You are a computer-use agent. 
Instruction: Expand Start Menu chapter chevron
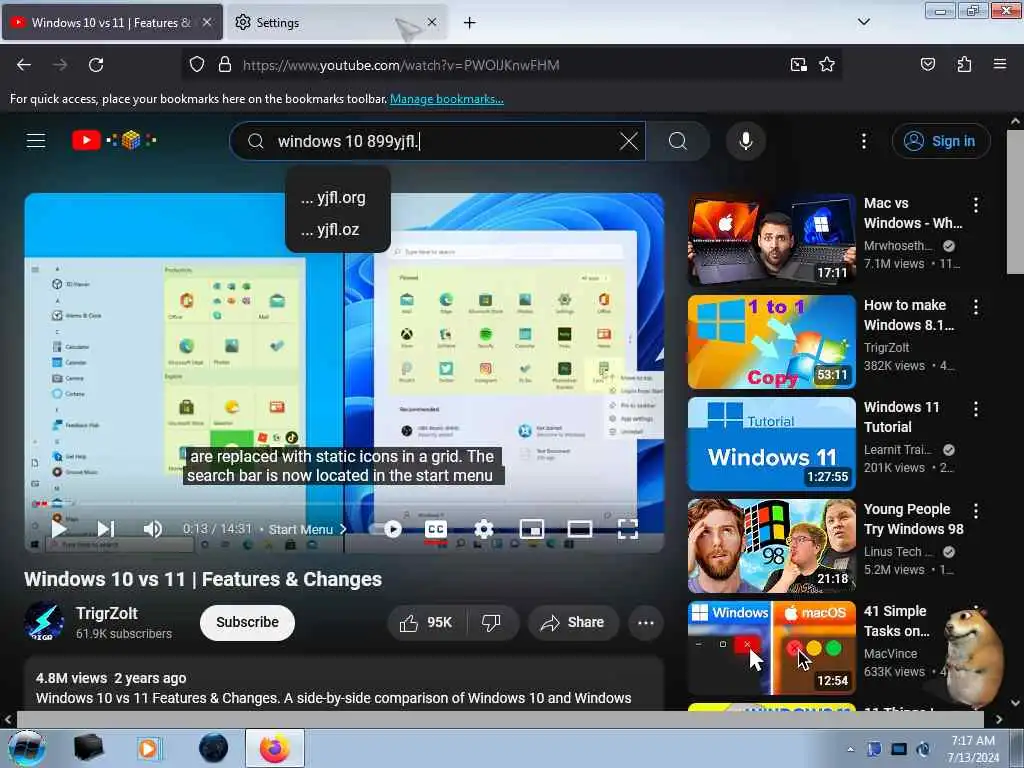point(344,530)
